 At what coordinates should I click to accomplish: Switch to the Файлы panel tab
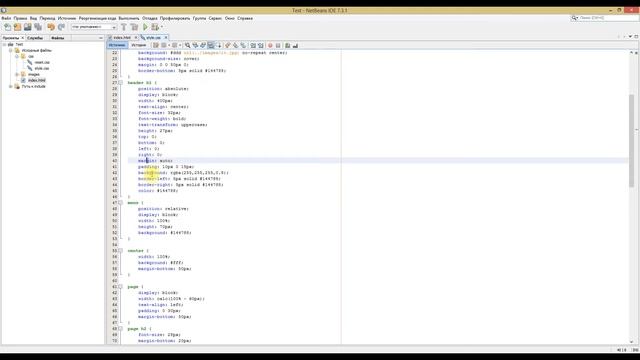(x=58, y=38)
